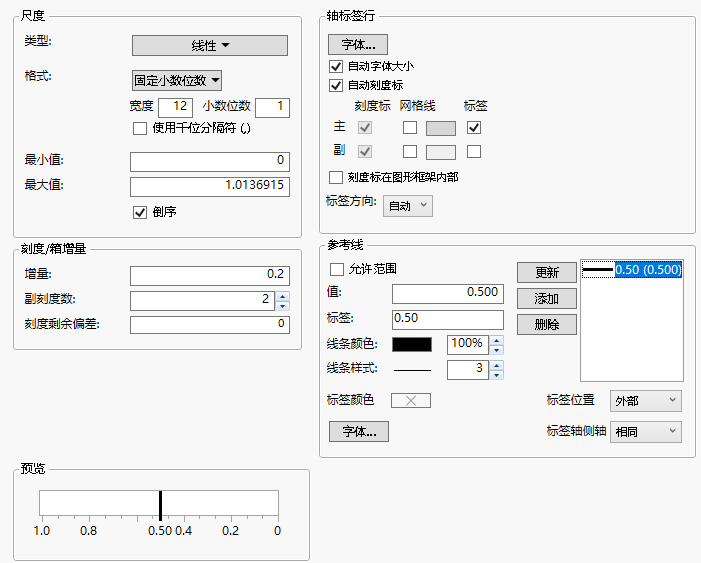Open the 标签方向 自动 dropdown
701x563 pixels.
click(x=408, y=206)
